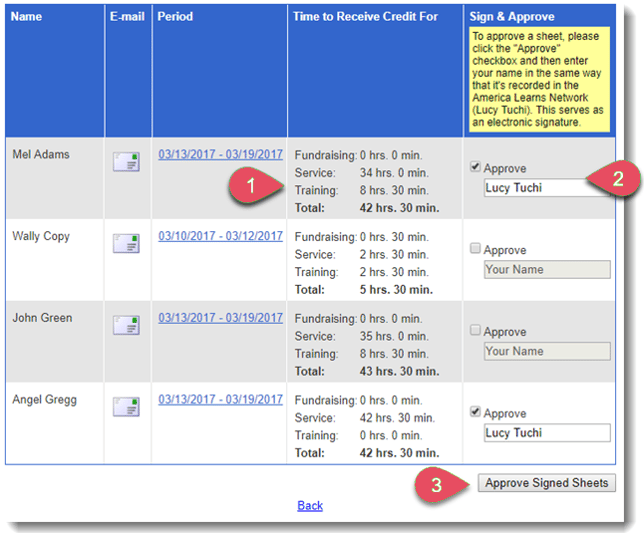Uncheck the Approve checkbox for Angel Gregg
Screen dimensions: 644x533
coord(475,413)
